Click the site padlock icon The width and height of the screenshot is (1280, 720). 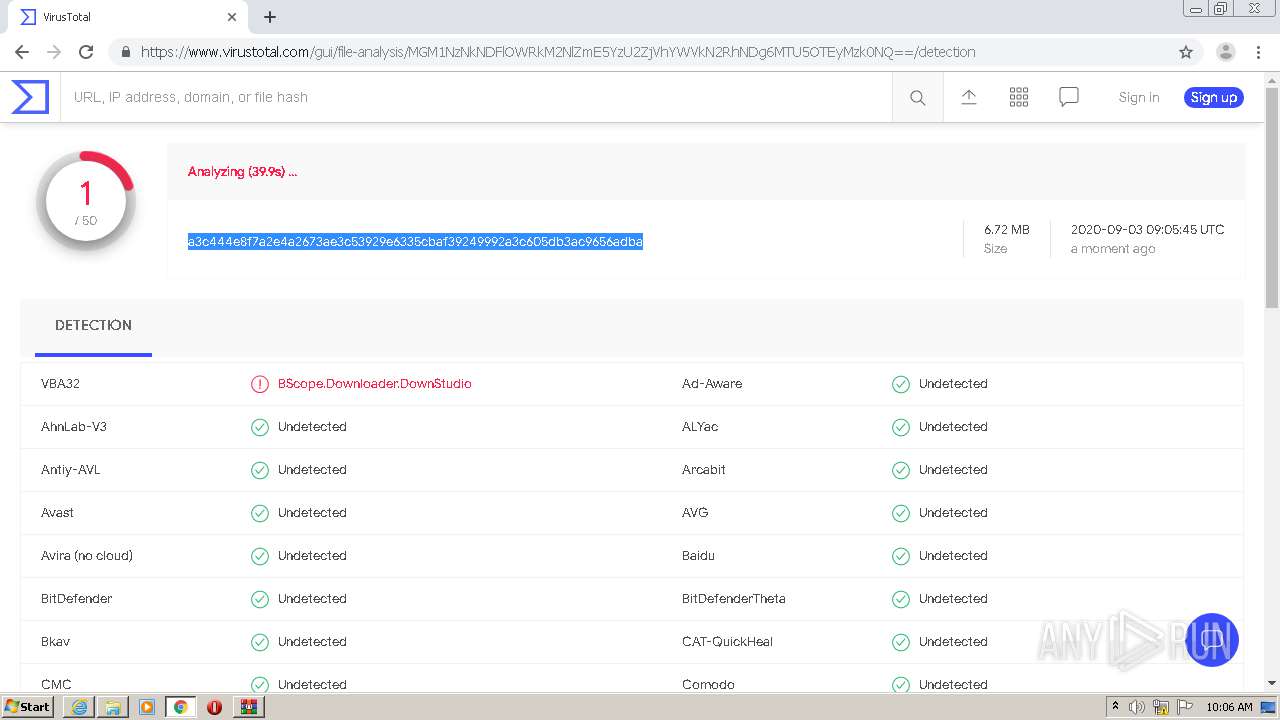pyautogui.click(x=125, y=52)
